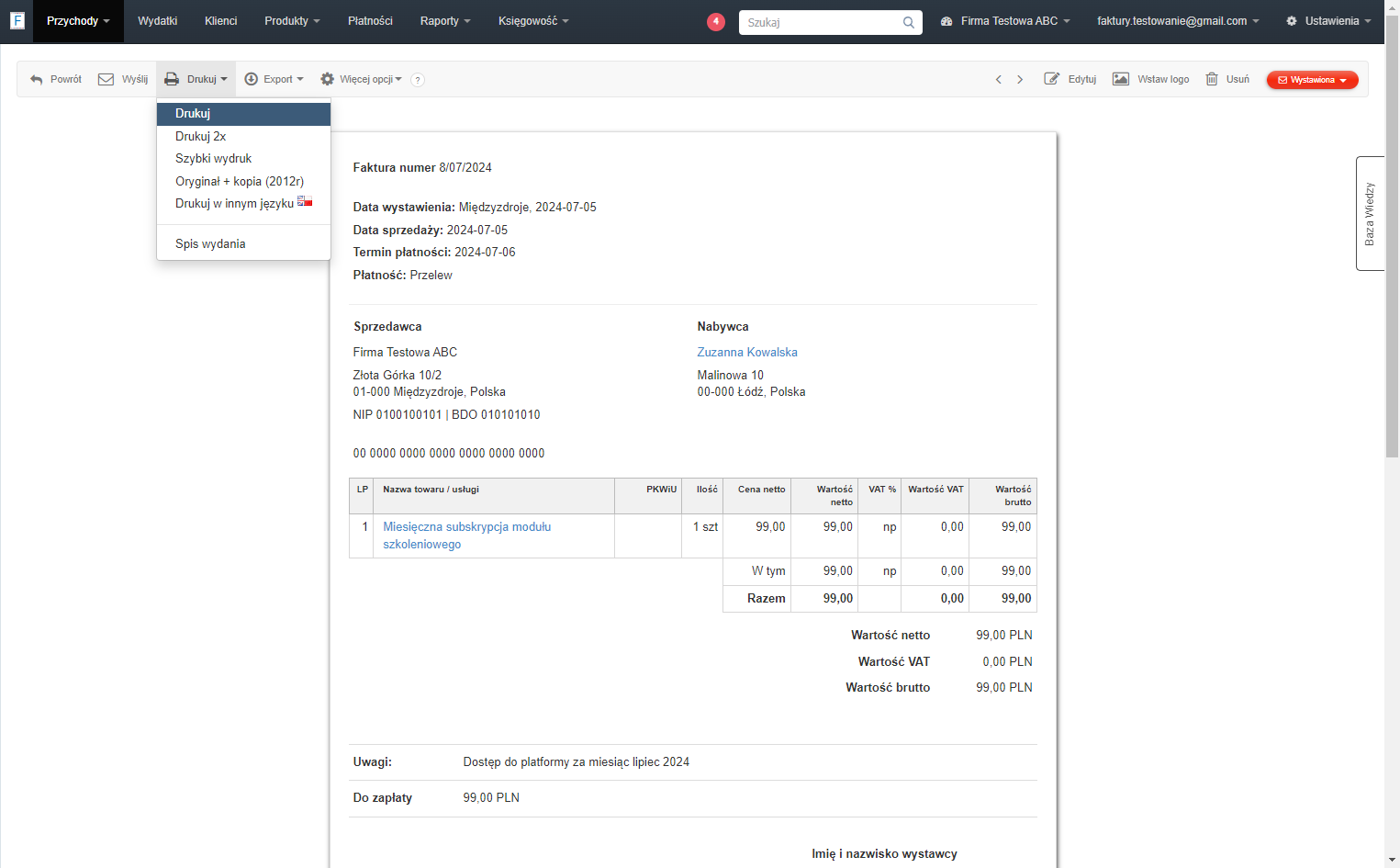Click the Usuń trash icon
This screenshot has height=868, width=1400.
tap(1212, 79)
